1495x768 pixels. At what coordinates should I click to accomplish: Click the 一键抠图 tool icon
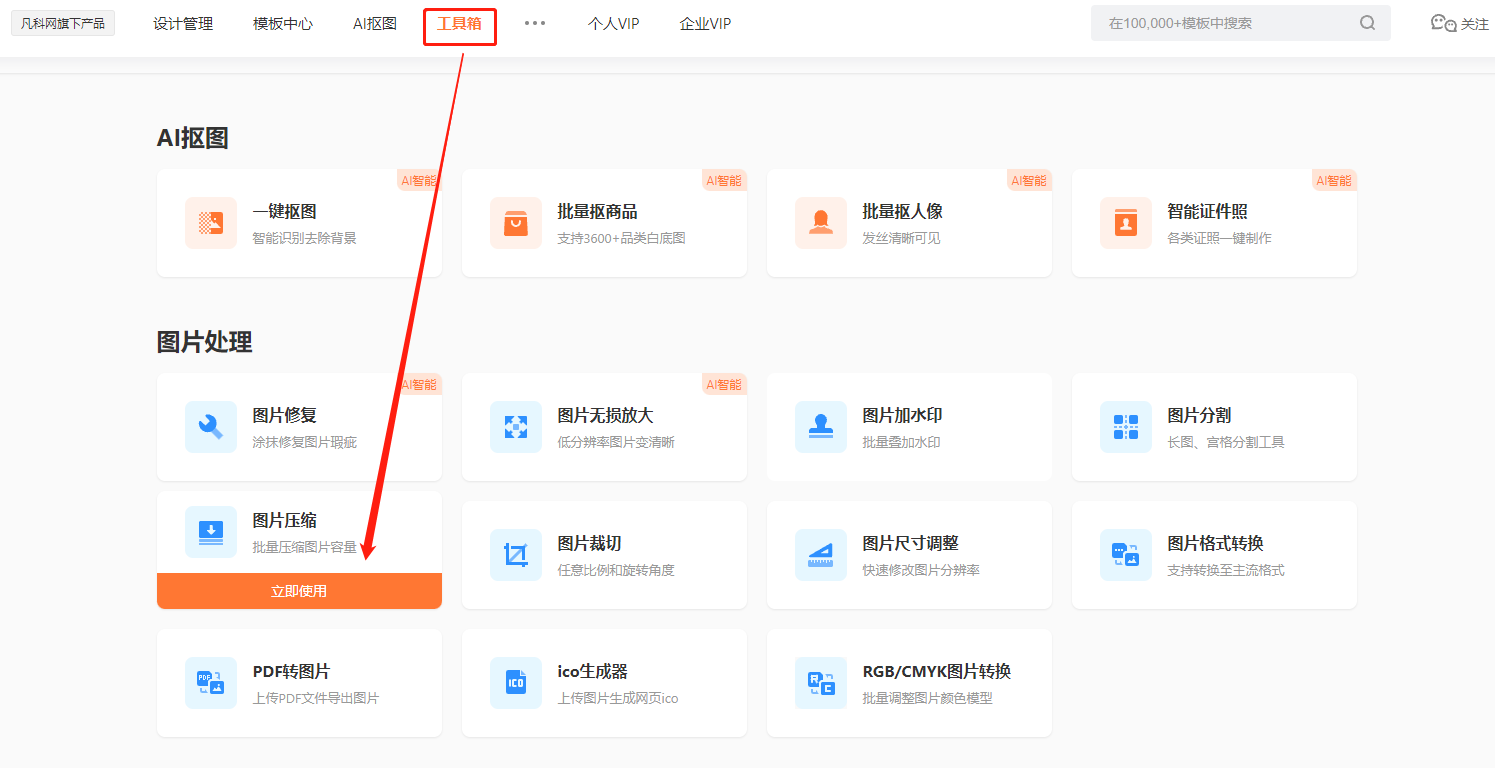pos(211,223)
